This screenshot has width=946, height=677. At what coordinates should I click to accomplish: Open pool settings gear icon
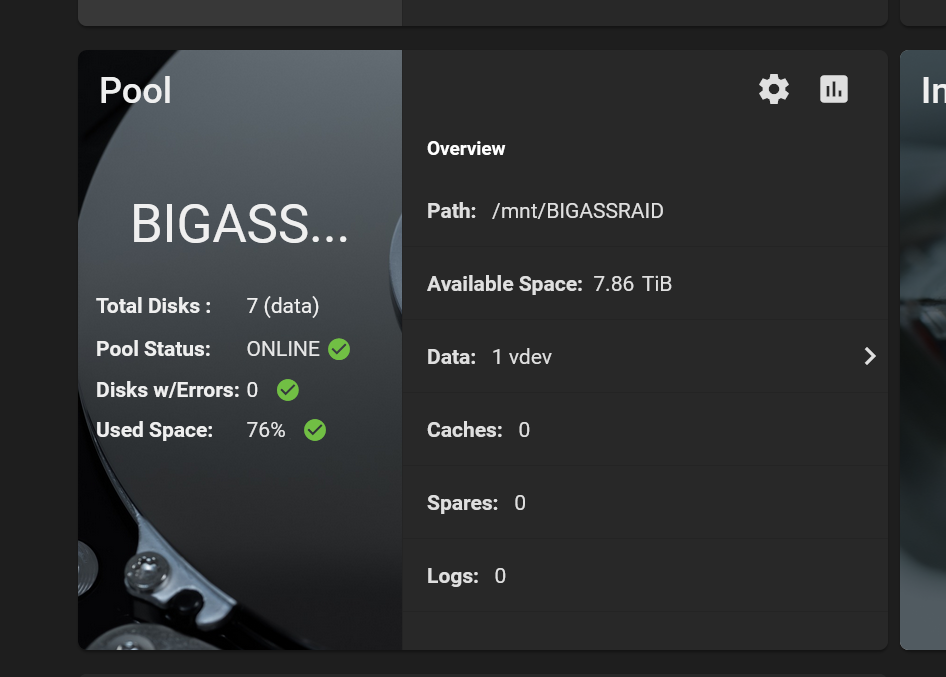pos(773,89)
